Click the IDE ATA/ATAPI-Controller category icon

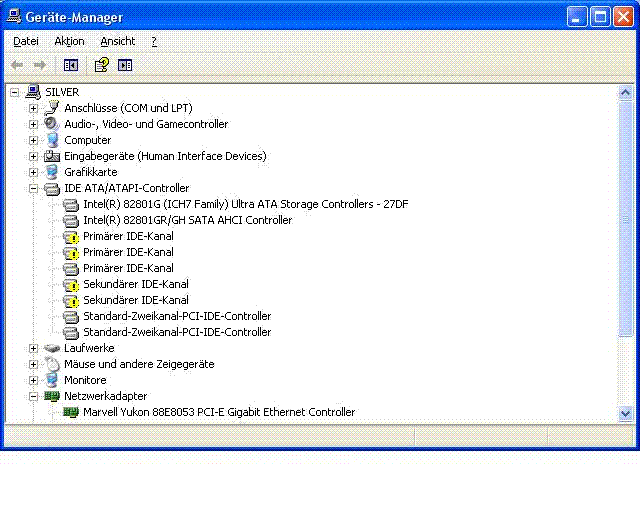(x=52, y=188)
